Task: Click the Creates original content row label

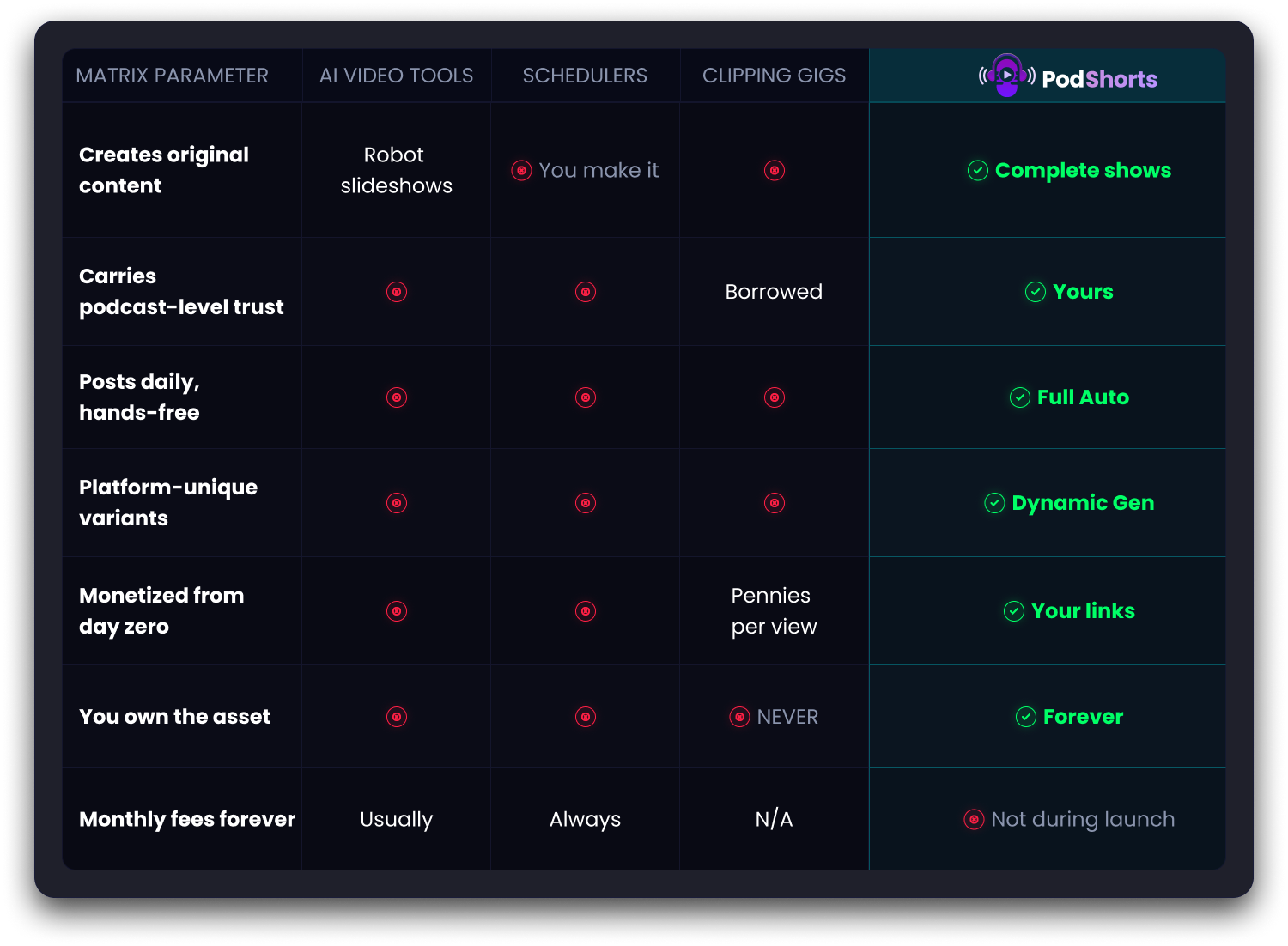Action: (x=164, y=170)
